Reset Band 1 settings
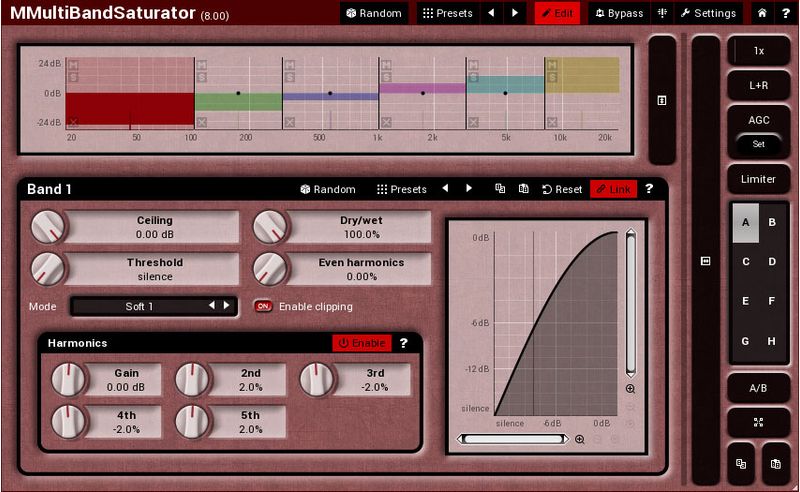800x492 pixels. 562,189
